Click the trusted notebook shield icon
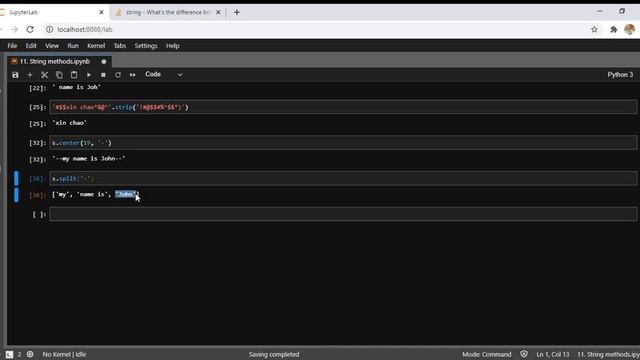The image size is (640, 360). (x=524, y=354)
